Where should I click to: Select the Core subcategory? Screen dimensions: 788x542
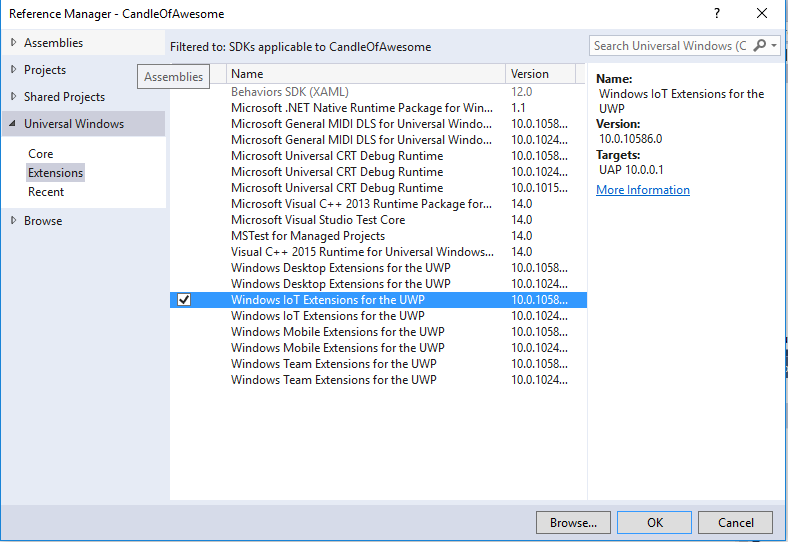tap(41, 154)
